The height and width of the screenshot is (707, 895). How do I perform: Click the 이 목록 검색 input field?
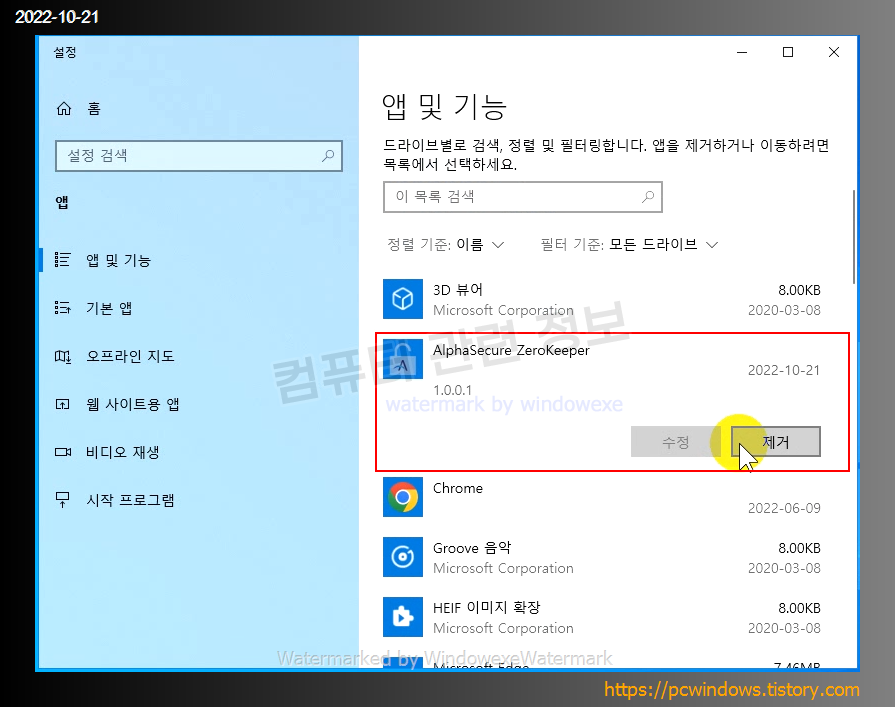click(x=522, y=197)
